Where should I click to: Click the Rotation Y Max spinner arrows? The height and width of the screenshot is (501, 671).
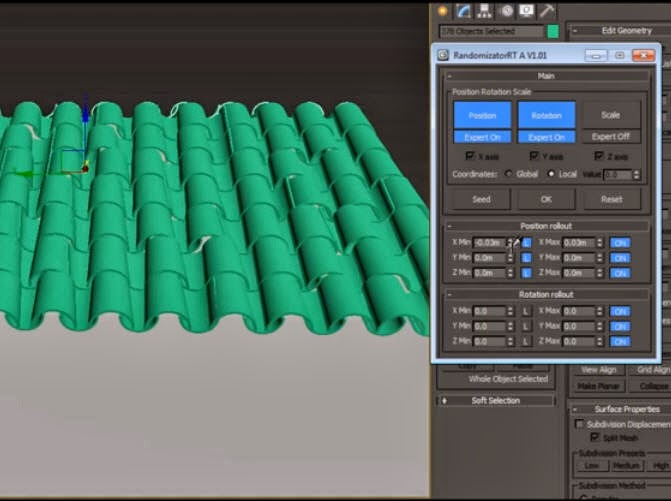tap(600, 326)
